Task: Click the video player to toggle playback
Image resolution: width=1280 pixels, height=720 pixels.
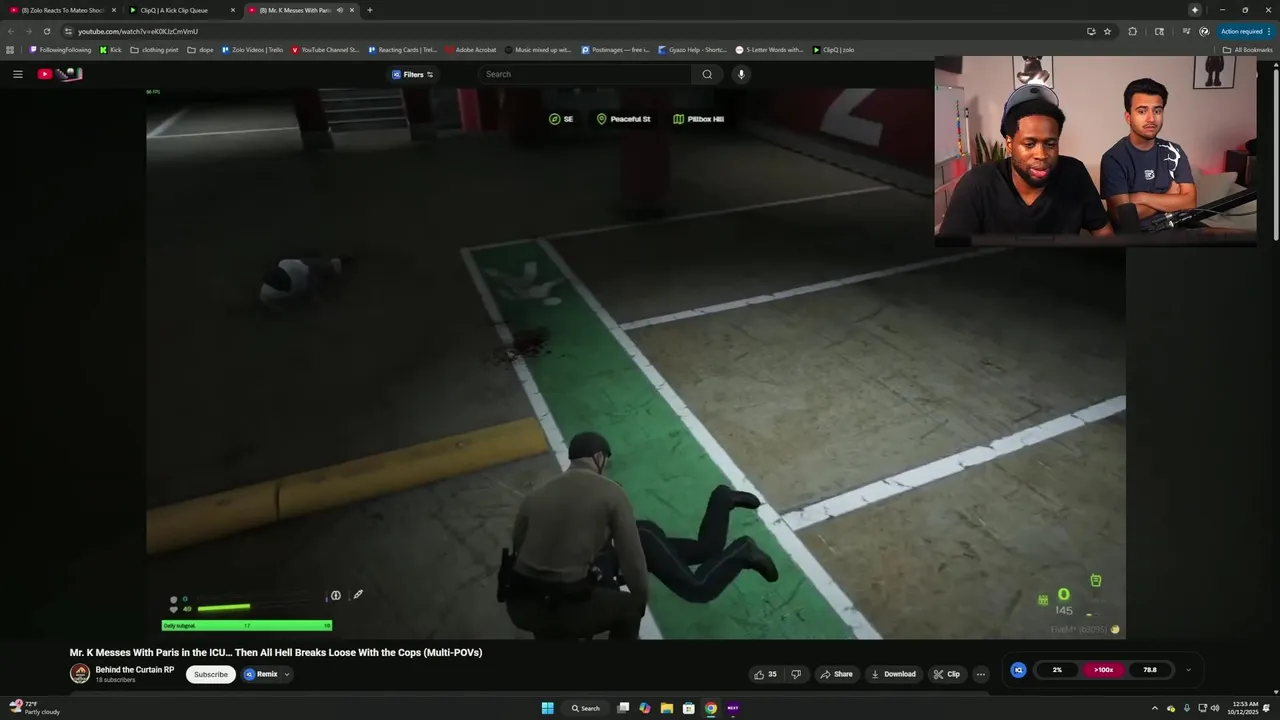Action: [x=636, y=363]
